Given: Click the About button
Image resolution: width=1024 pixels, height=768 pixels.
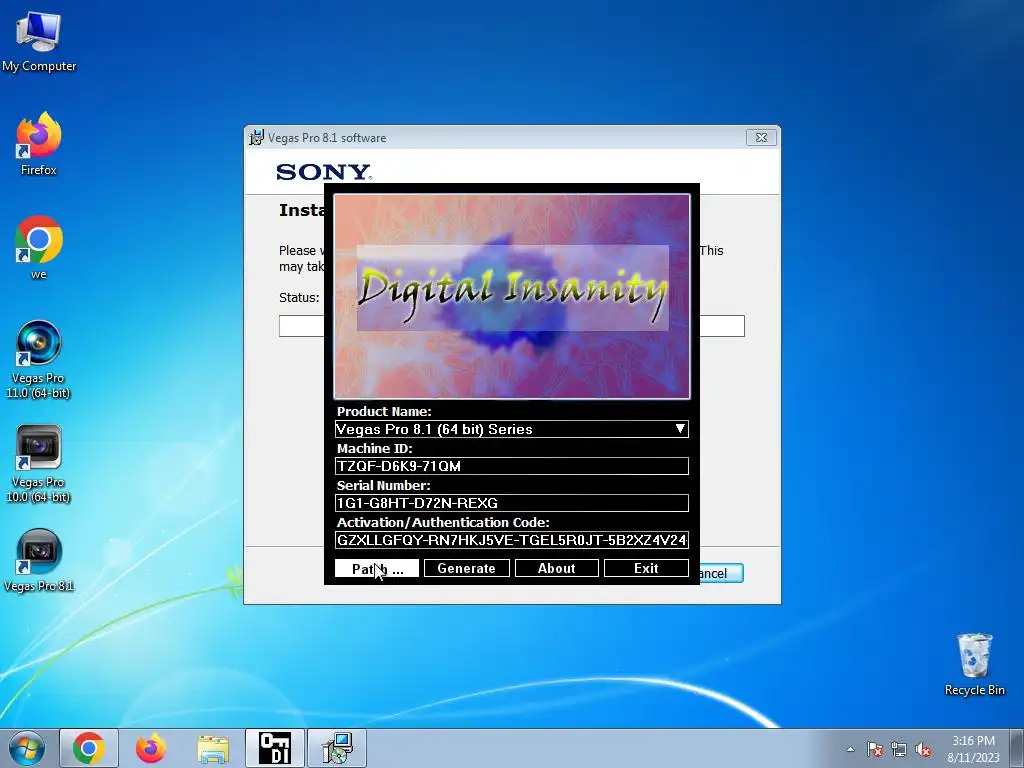Looking at the screenshot, I should coord(556,568).
